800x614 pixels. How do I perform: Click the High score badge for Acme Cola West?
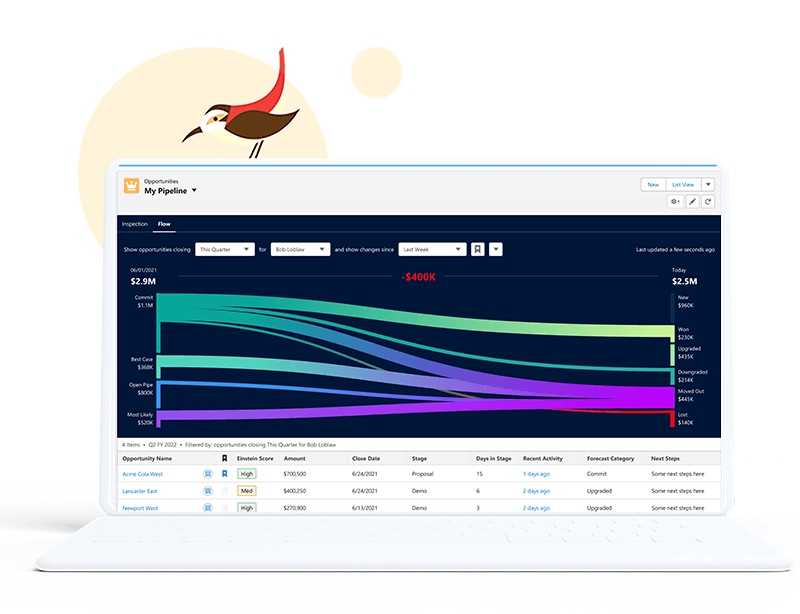[x=247, y=474]
